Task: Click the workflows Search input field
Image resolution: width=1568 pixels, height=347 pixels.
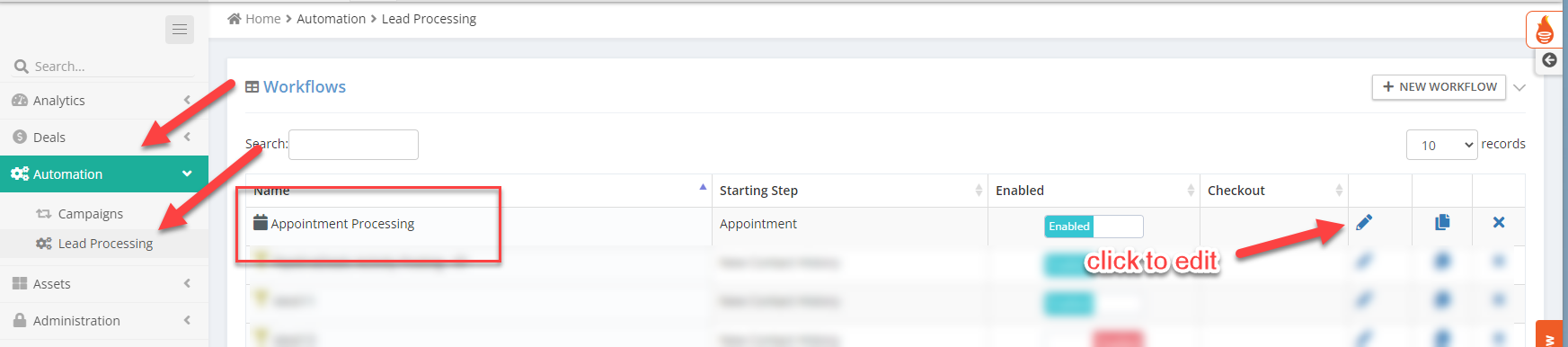Action: 353,145
